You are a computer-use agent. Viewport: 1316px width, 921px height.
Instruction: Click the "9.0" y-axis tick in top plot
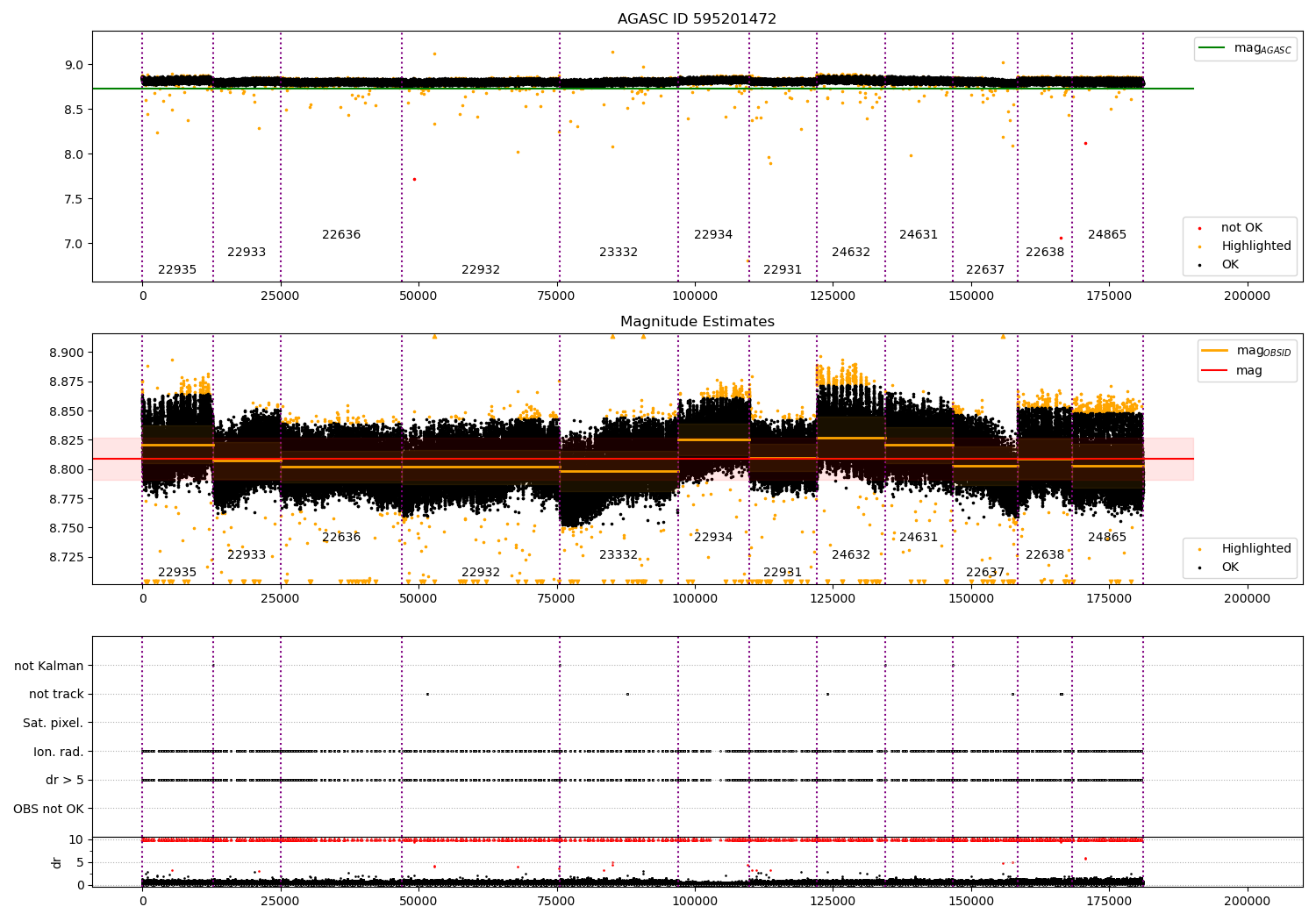(74, 65)
